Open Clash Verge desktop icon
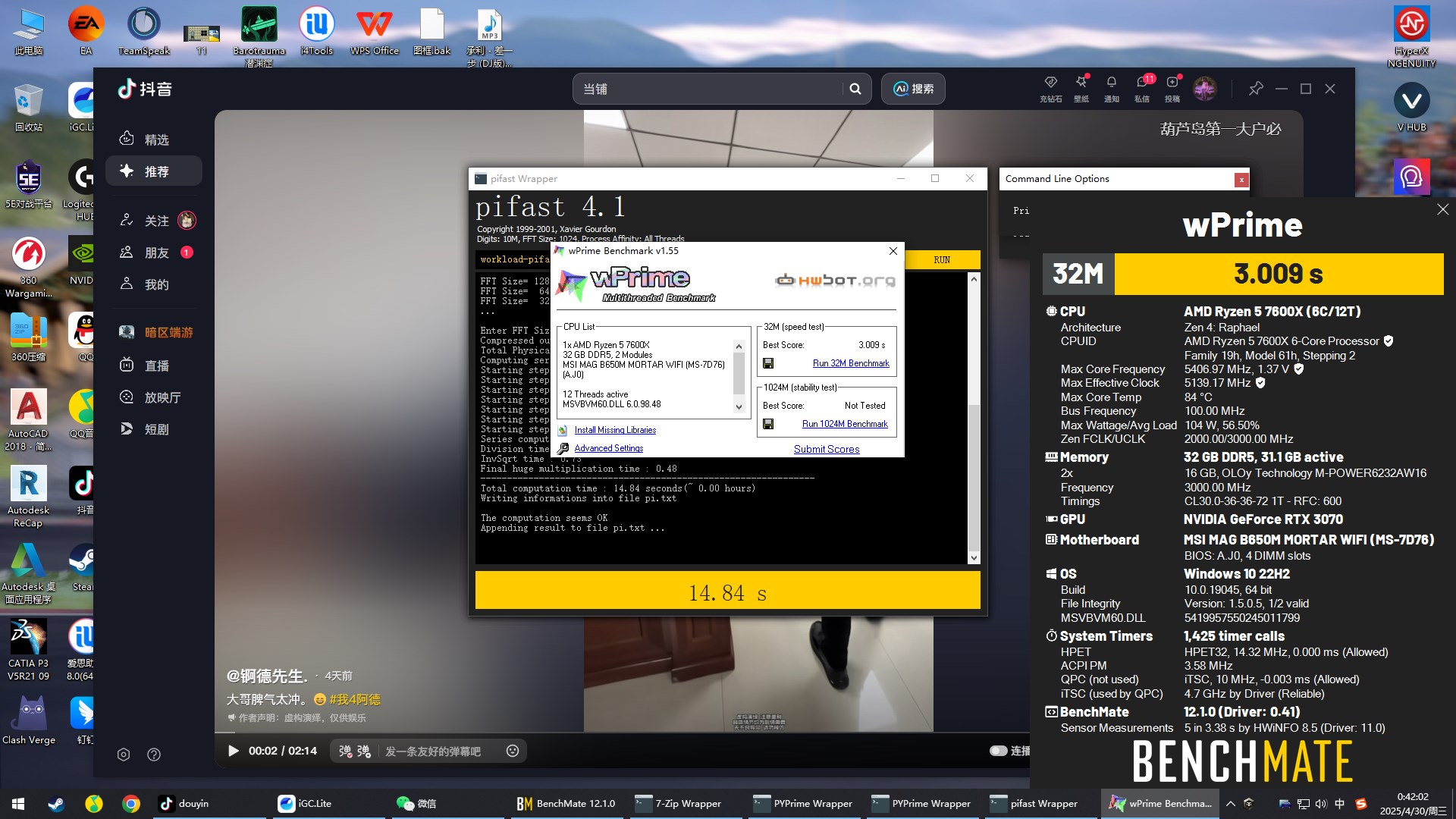Screen dimensions: 1456x819 coord(29,720)
